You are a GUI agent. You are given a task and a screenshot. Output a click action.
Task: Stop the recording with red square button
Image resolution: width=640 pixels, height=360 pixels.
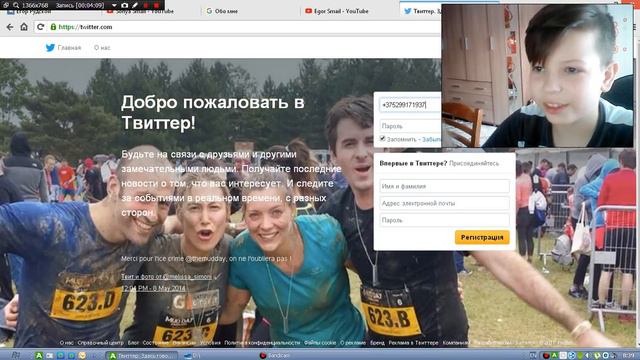point(156,5)
